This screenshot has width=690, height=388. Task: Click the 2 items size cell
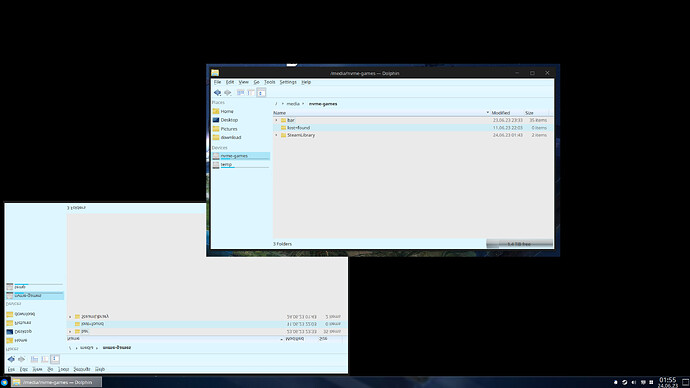pos(539,135)
